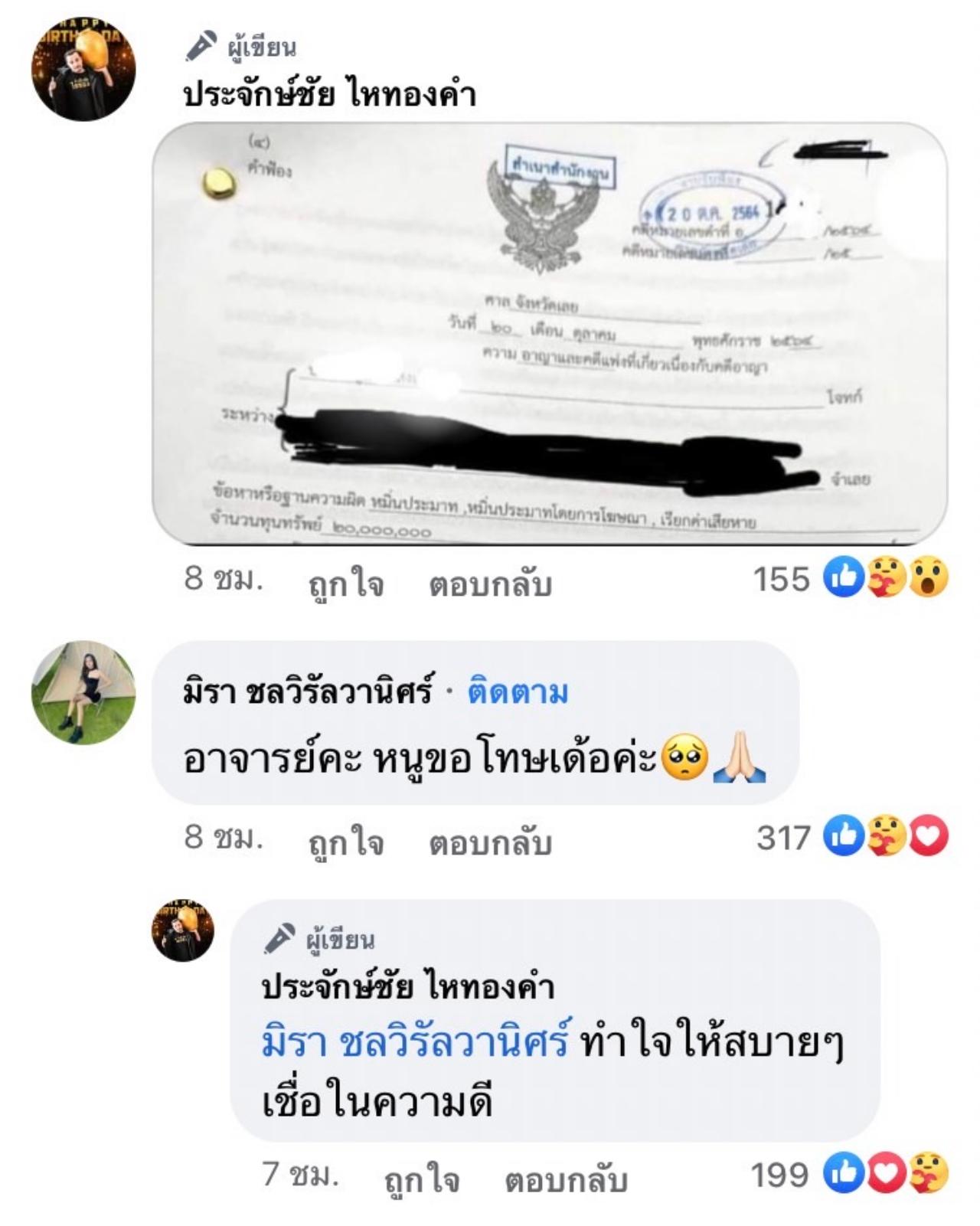Like the author's reply comment
The width and height of the screenshot is (980, 1226).
pos(422,1180)
